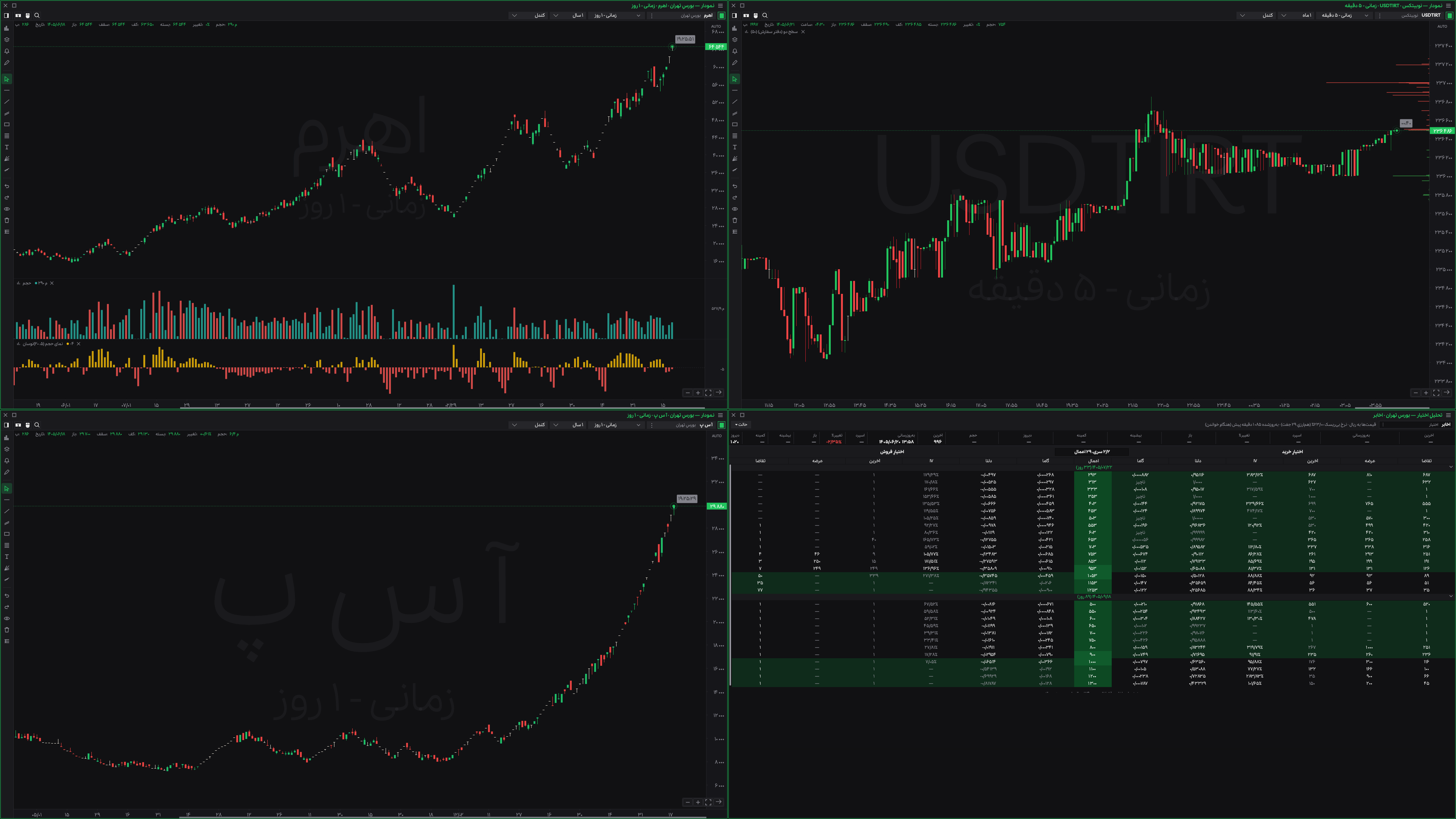1456x819 pixels.
Task: Select ruler measure tool in USDTIRT chart
Action: click(735, 169)
